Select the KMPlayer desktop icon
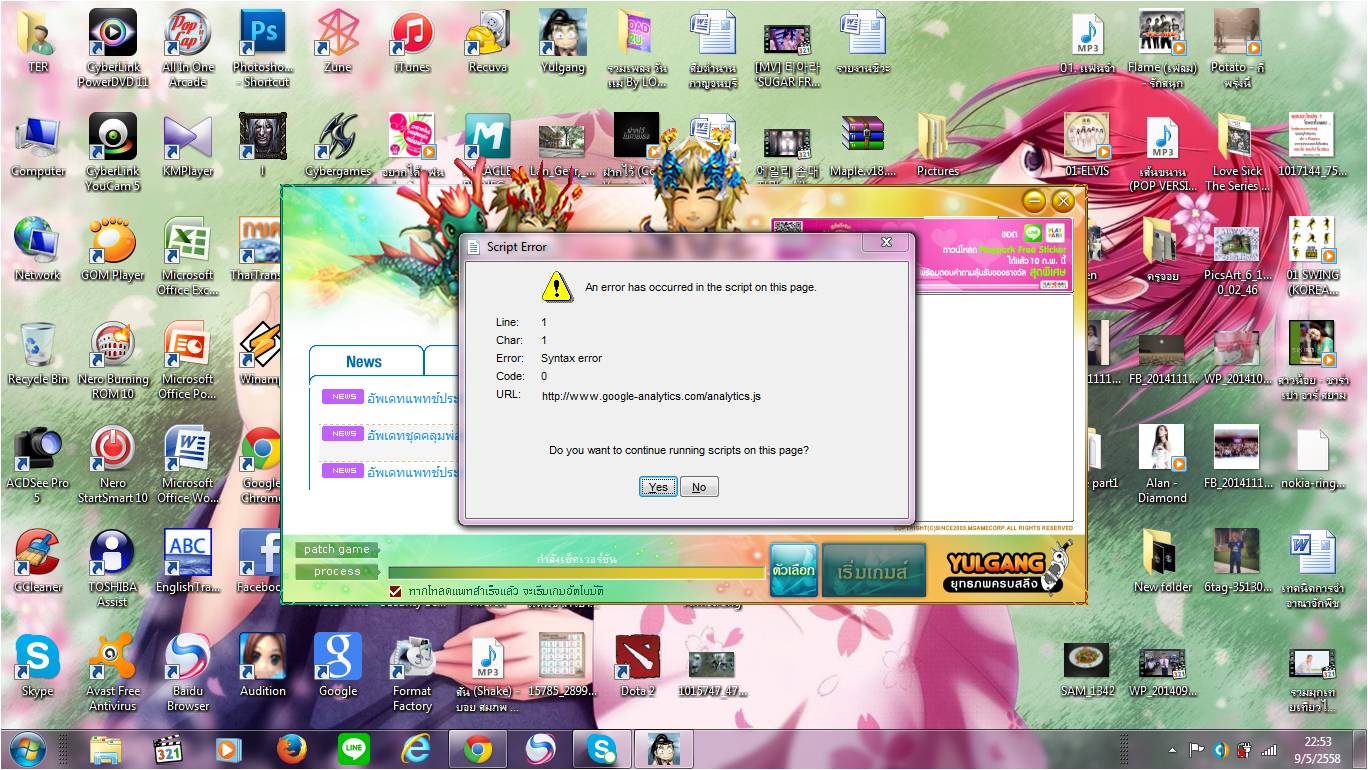The height and width of the screenshot is (770, 1368). click(188, 146)
